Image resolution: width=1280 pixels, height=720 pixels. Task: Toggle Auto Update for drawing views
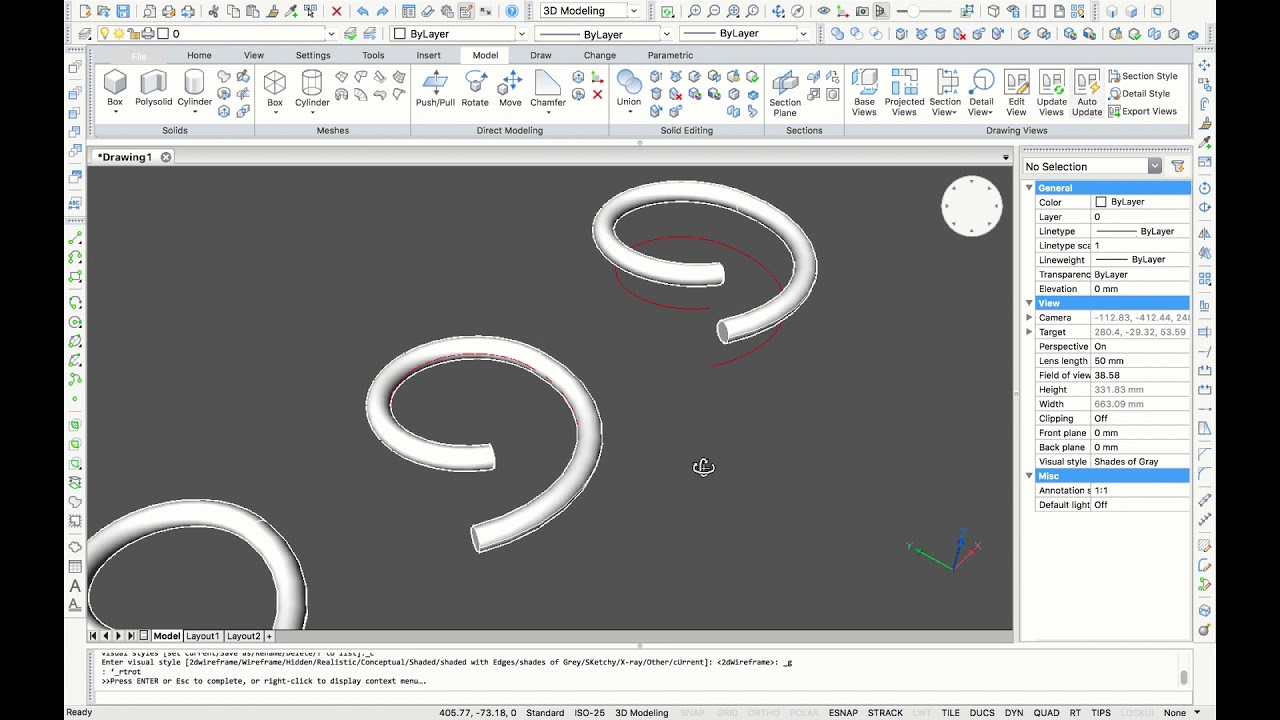[x=1087, y=93]
